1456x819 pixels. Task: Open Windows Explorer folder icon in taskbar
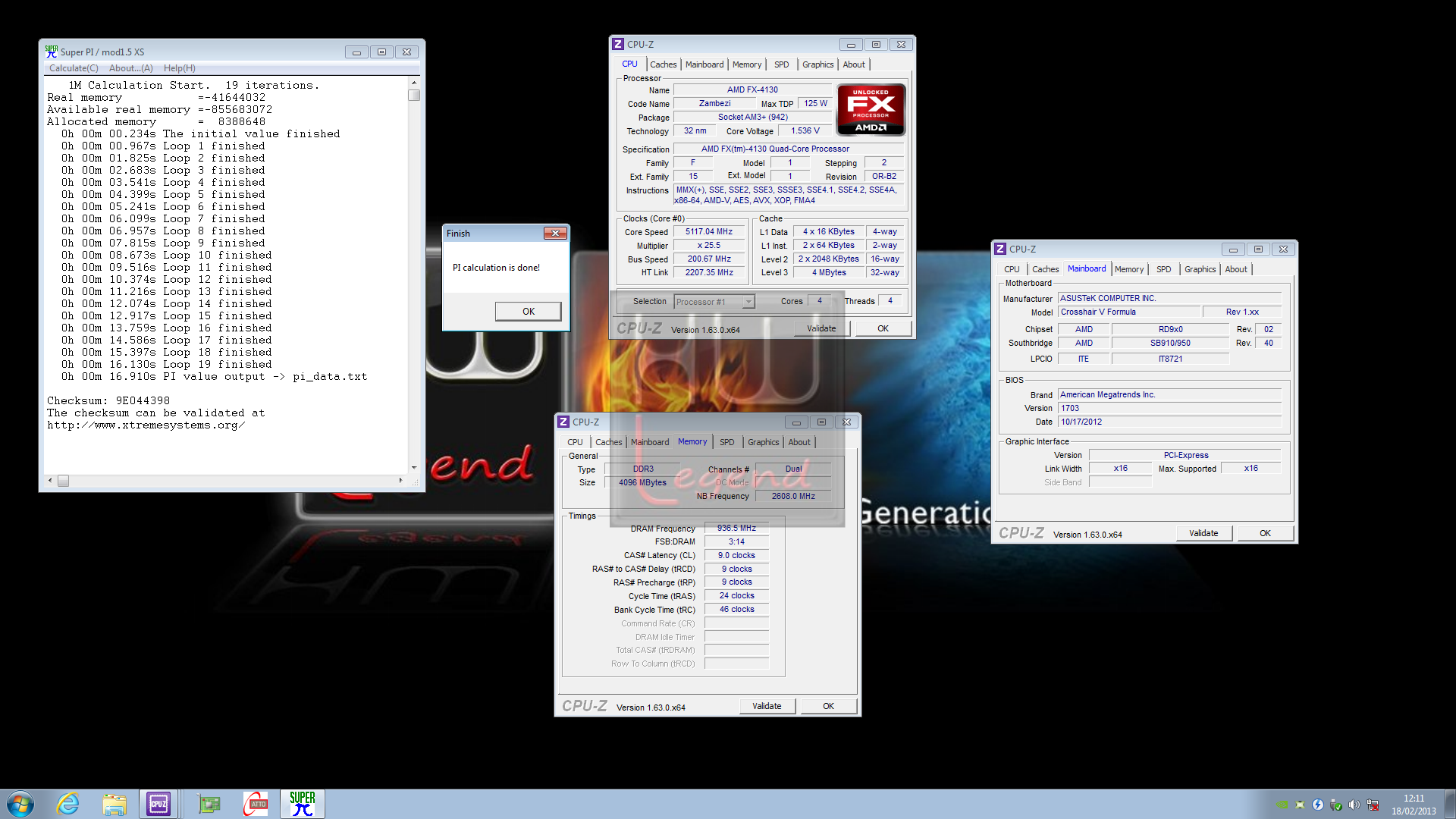point(115,804)
